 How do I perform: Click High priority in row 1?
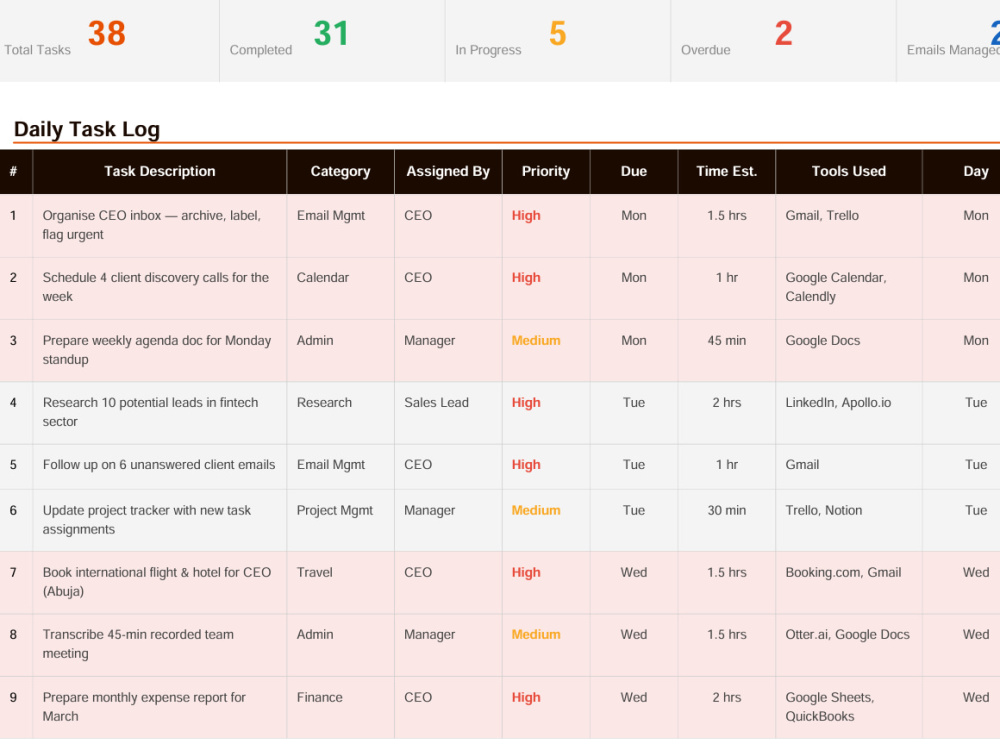pos(526,216)
